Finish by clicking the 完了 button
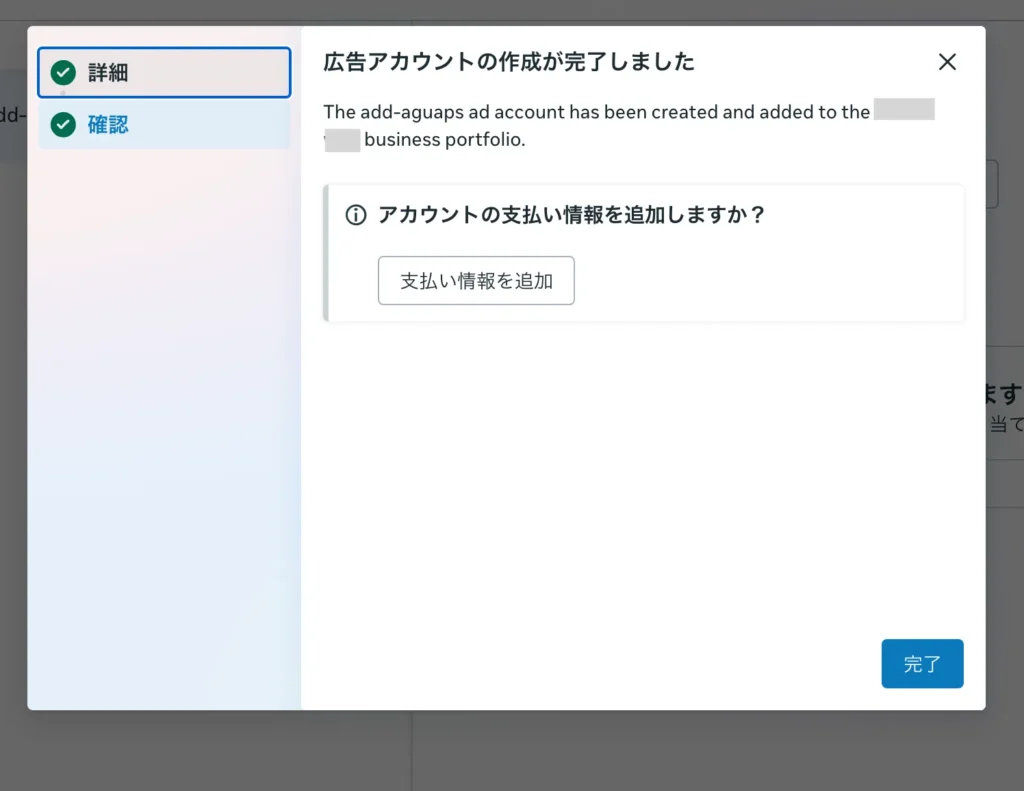 point(921,664)
